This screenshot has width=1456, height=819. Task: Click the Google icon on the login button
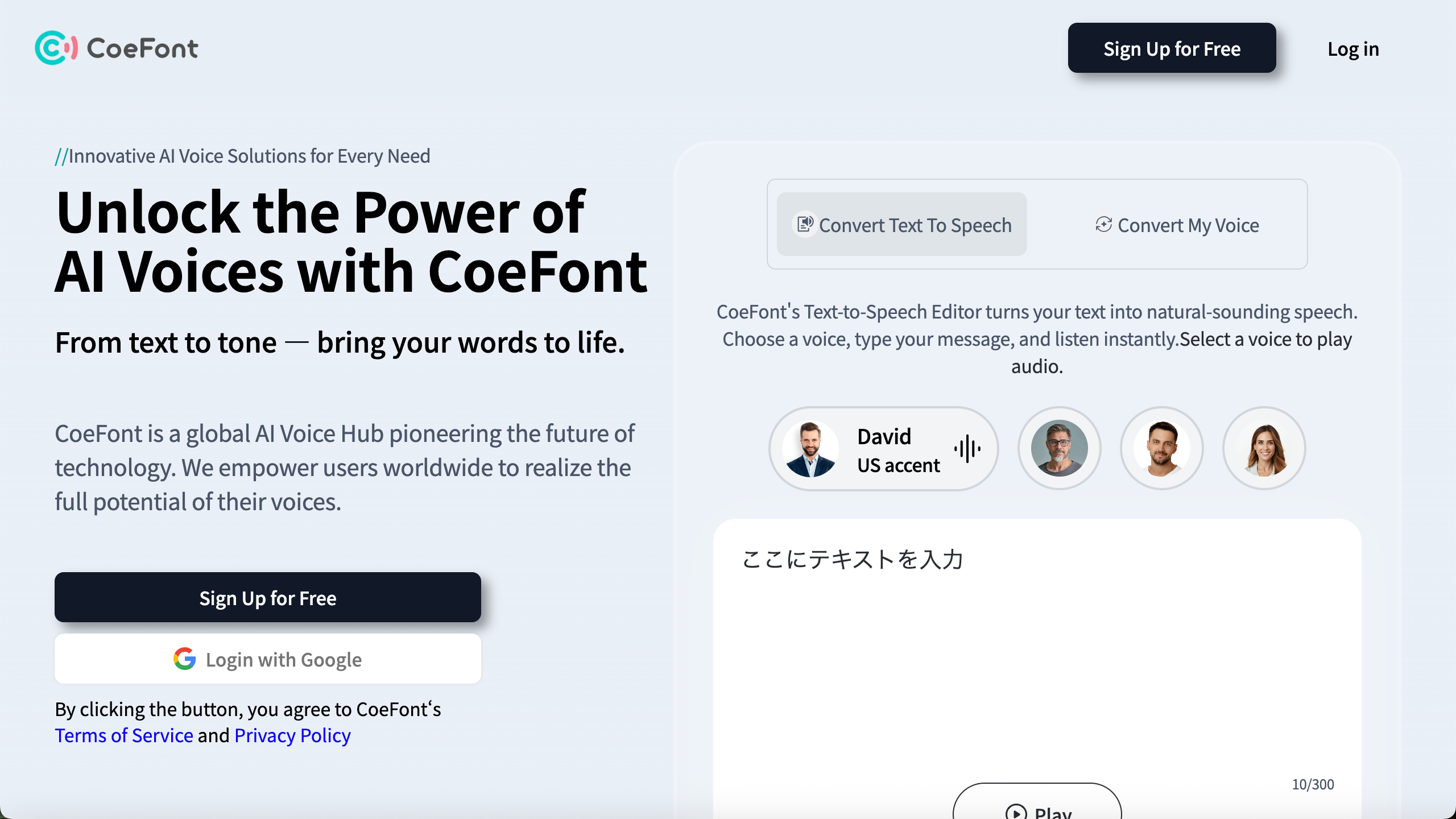[x=184, y=659]
